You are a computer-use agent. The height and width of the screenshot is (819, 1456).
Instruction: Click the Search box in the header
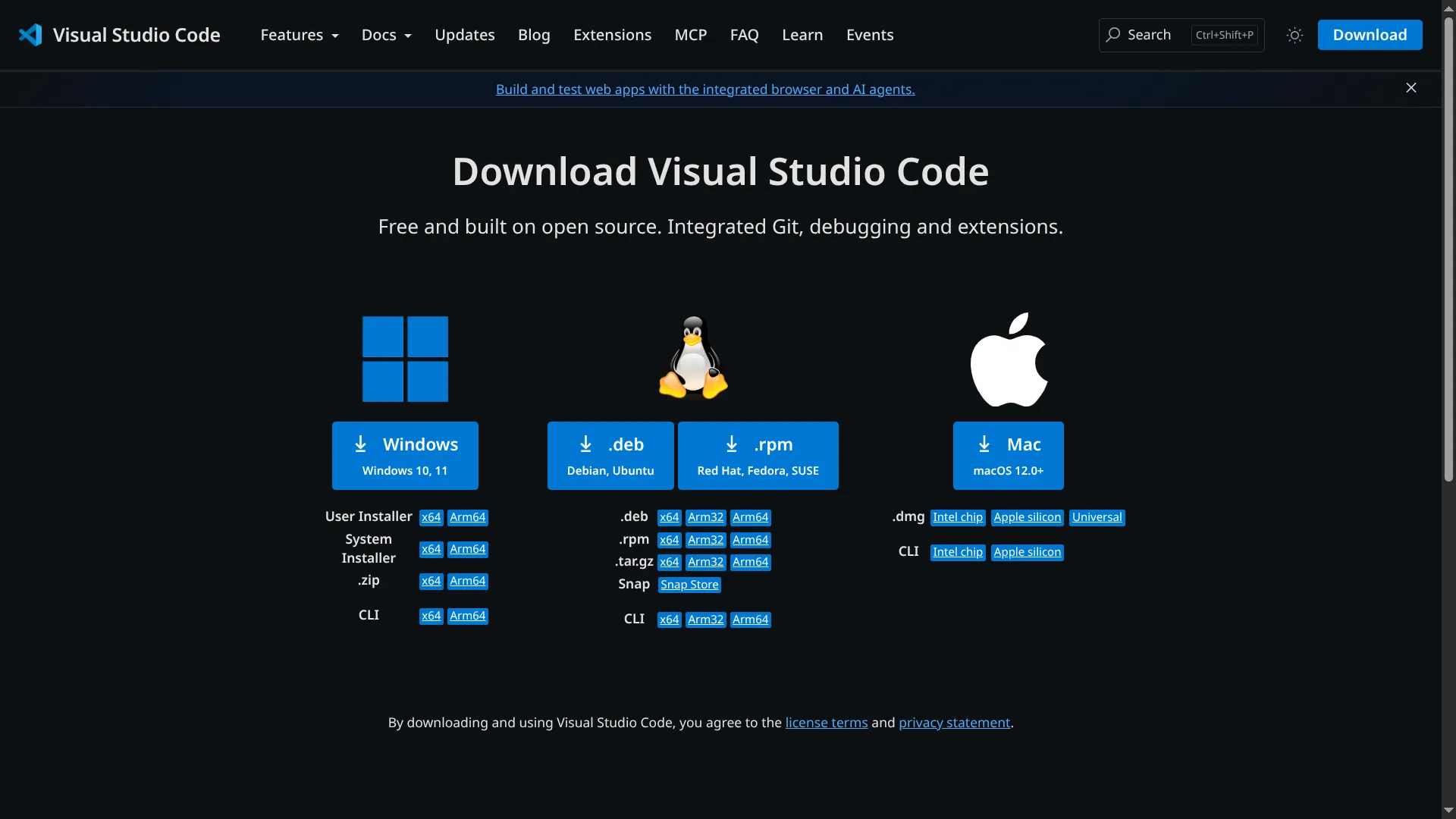[1181, 35]
